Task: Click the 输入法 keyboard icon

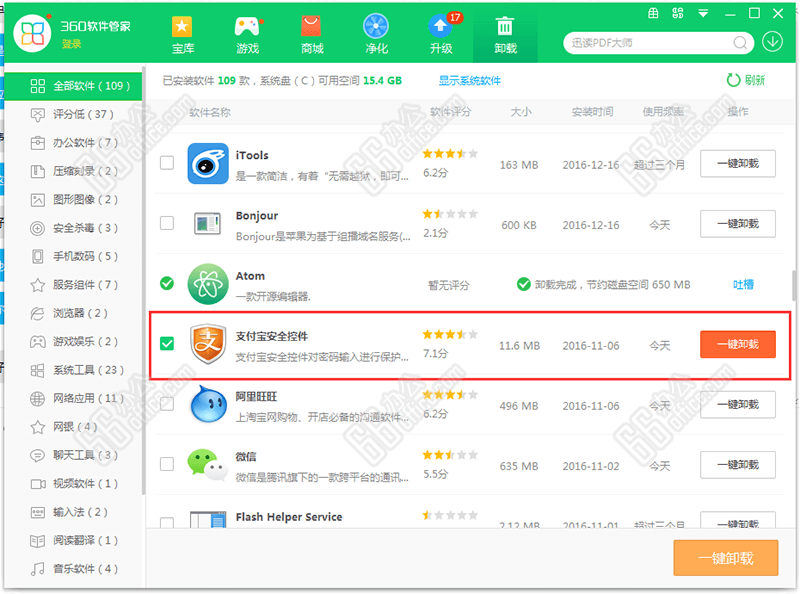Action: pos(37,512)
